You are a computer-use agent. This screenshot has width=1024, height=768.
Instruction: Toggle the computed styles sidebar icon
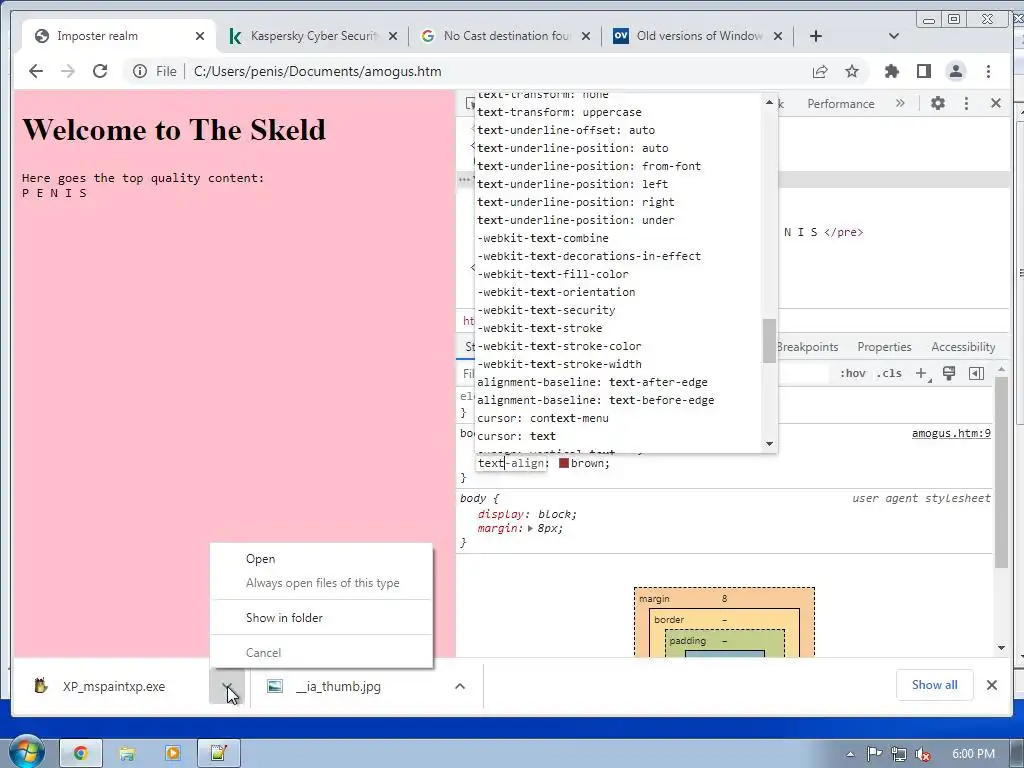point(976,374)
